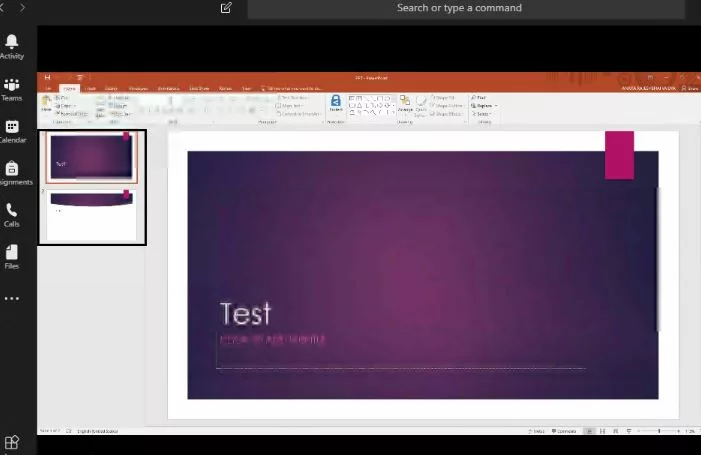Click the Protect lock icon in ribbon

pos(336,103)
